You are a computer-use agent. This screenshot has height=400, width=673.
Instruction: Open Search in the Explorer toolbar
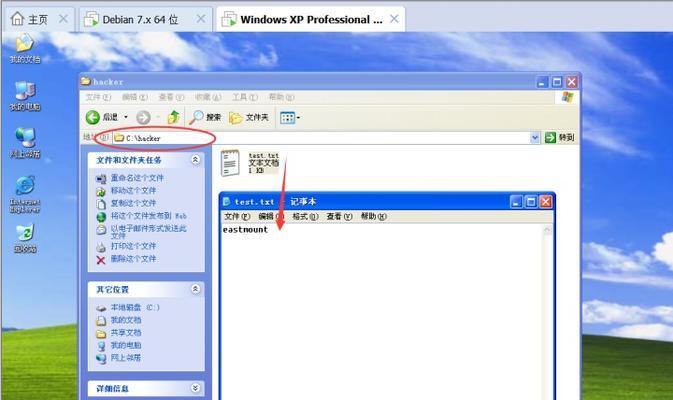tap(205, 117)
